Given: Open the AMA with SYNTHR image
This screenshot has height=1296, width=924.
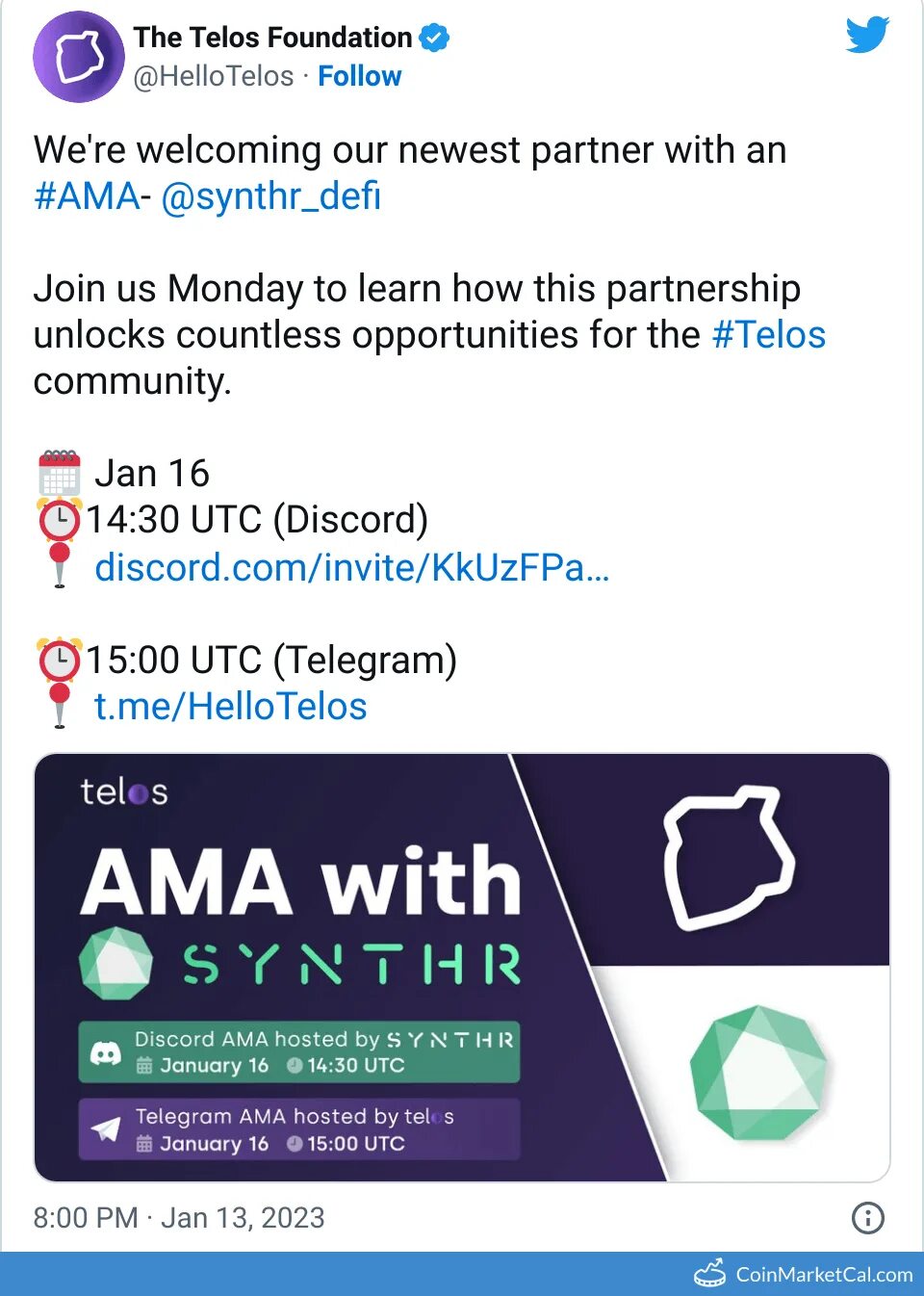Looking at the screenshot, I should [x=462, y=968].
